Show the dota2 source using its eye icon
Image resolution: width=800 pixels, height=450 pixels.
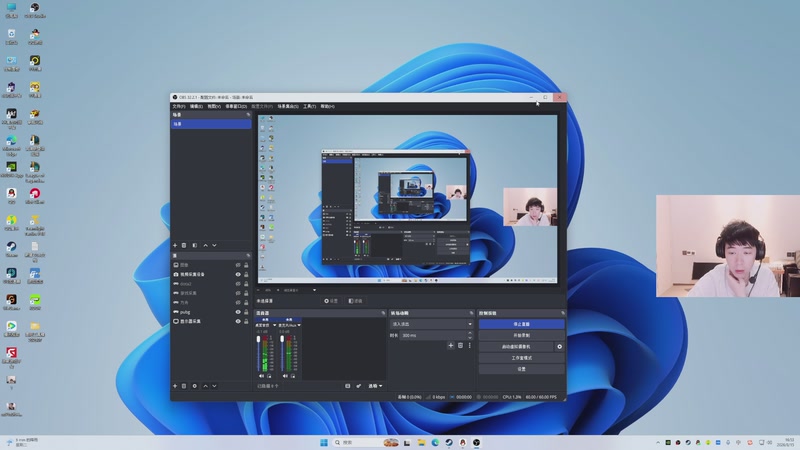coord(238,284)
